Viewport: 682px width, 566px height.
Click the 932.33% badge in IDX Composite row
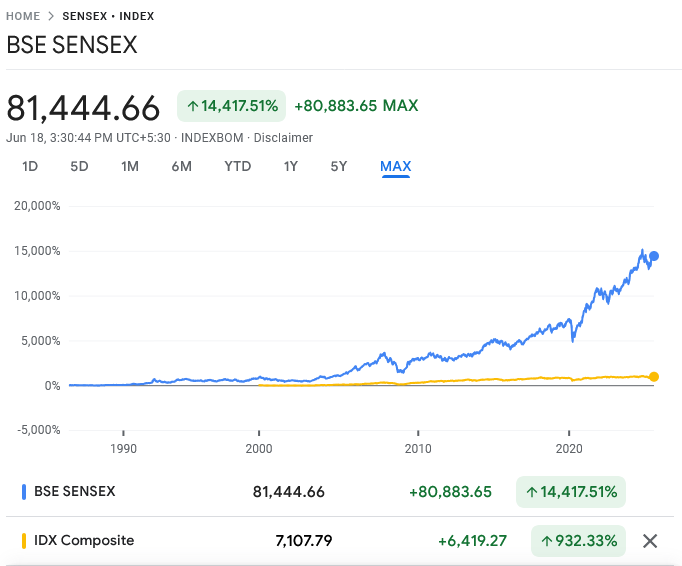coord(578,541)
